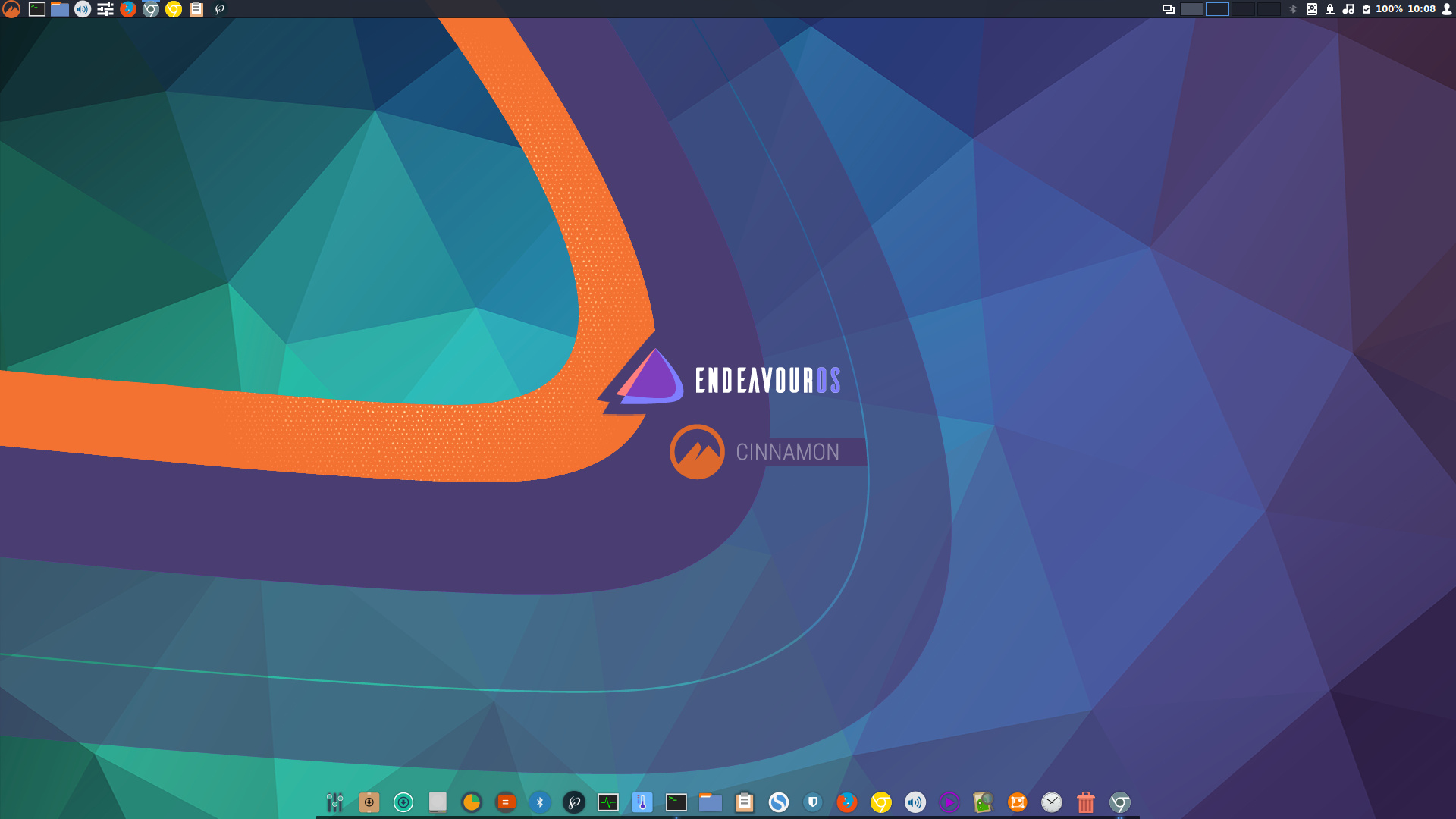This screenshot has width=1456, height=819.
Task: Launch Firefox from the top panel
Action: [x=127, y=10]
